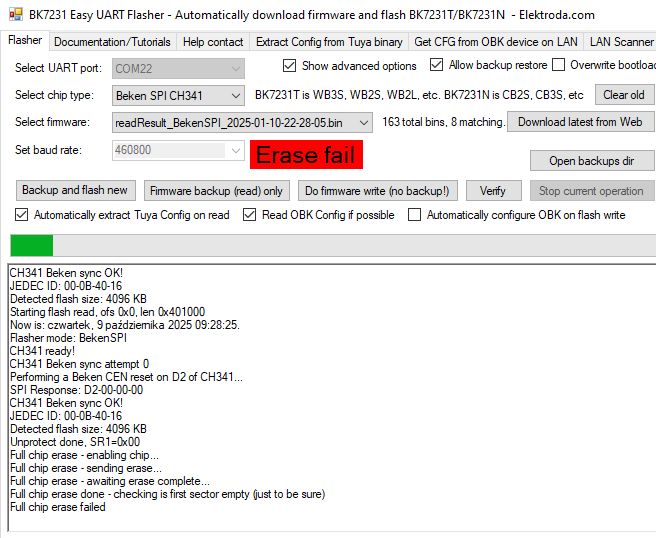Click Firmware backup (read) only button

coord(216,191)
